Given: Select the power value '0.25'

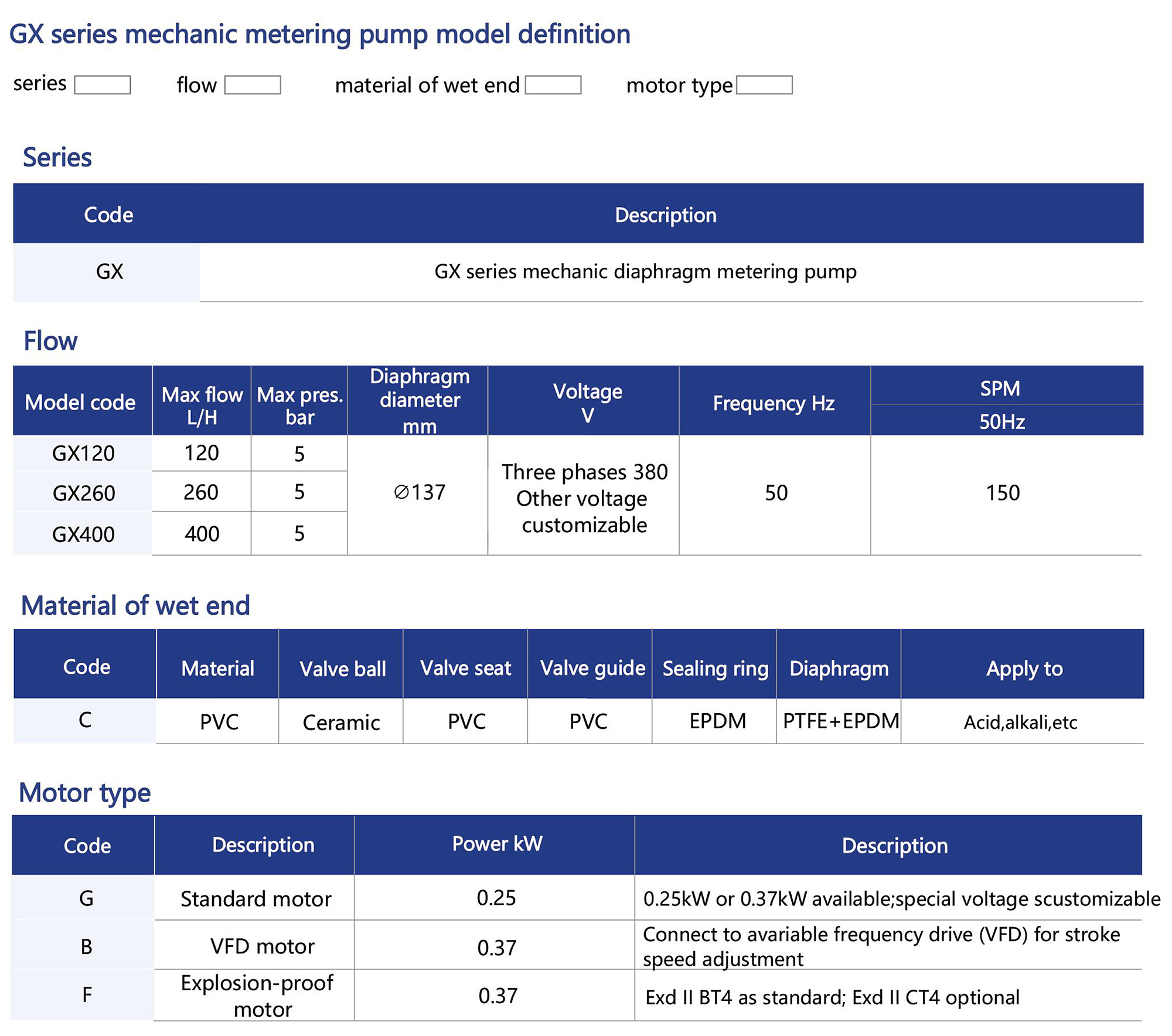Looking at the screenshot, I should 496,898.
